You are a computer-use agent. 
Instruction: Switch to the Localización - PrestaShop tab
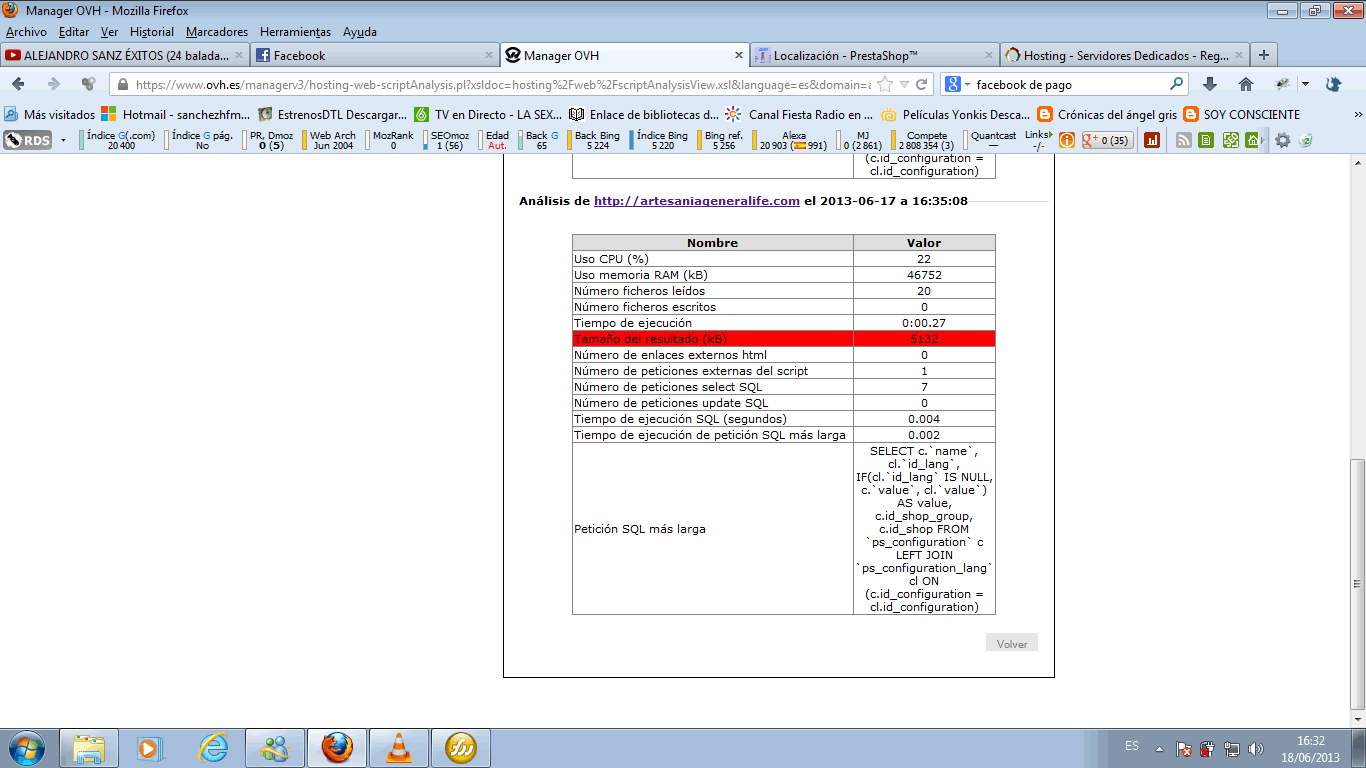coord(875,56)
